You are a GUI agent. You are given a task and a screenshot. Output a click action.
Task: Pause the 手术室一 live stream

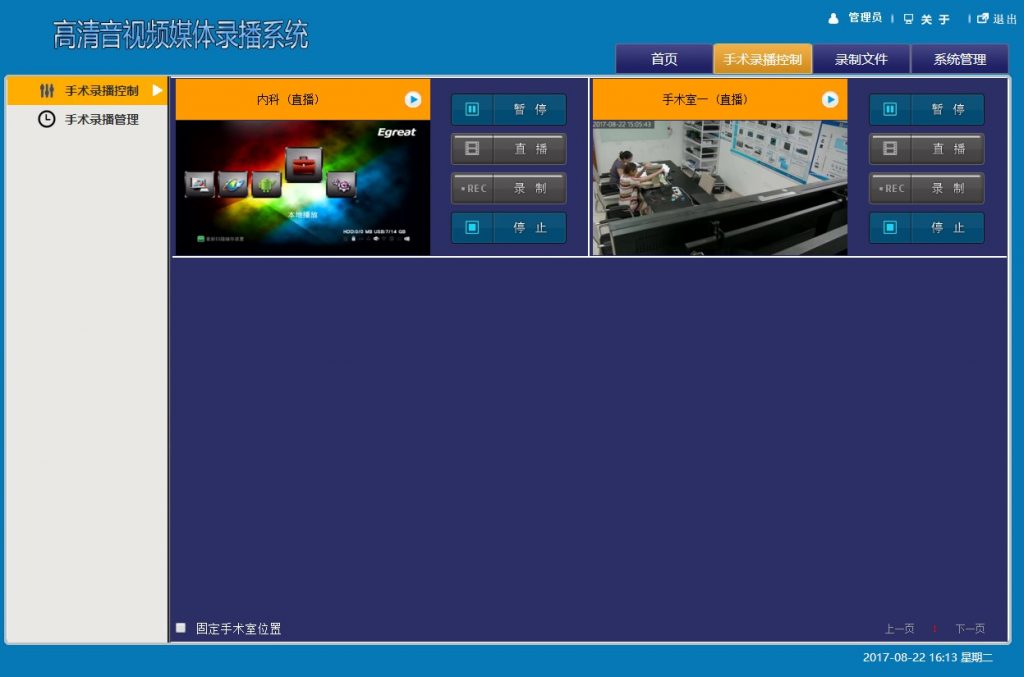926,109
